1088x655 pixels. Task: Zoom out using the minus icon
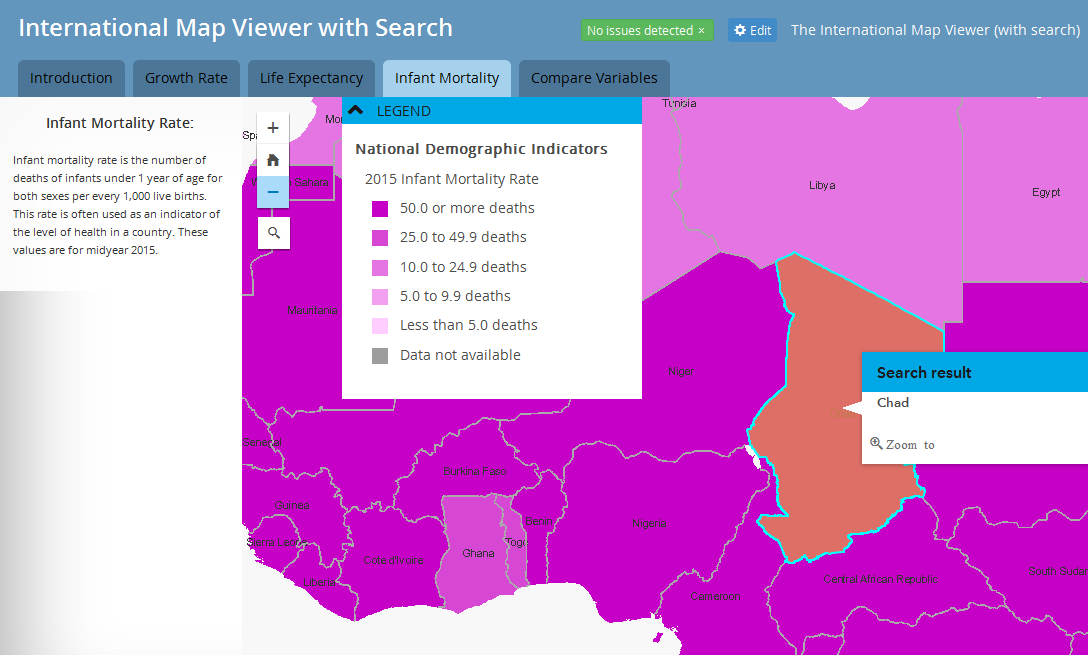(x=272, y=191)
